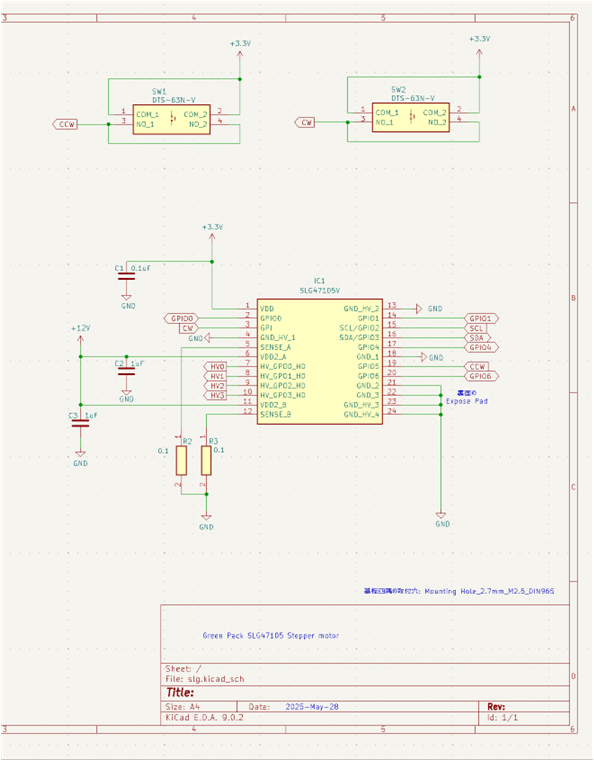Click the File: slg.kicad_sch title block entry
The height and width of the screenshot is (761, 594).
tap(205, 679)
